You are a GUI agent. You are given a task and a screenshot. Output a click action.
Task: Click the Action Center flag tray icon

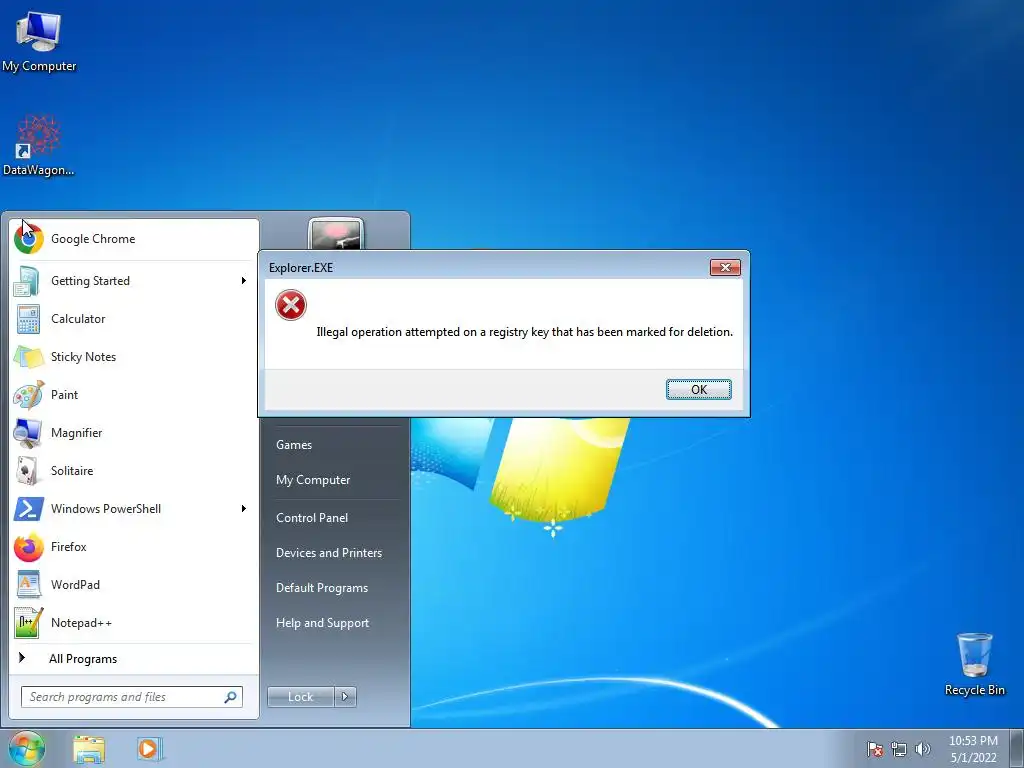pos(875,749)
